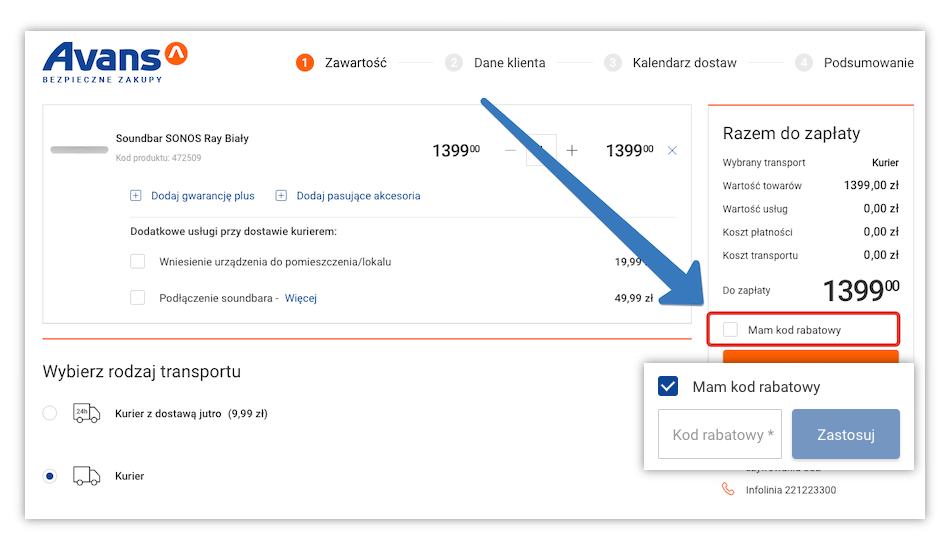950x550 pixels.
Task: Click the Kurier truck icon
Action: coord(86,476)
